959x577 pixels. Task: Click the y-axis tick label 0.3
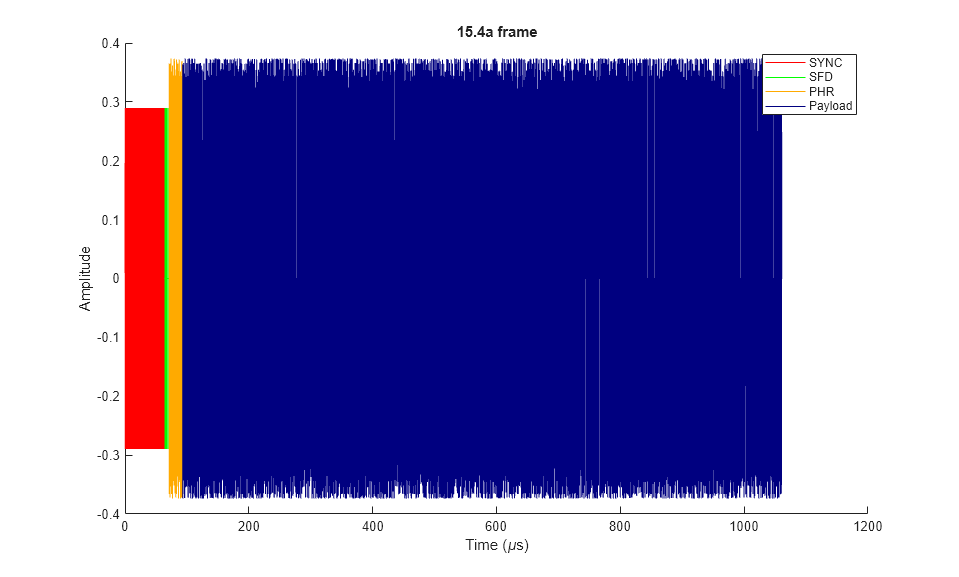(111, 102)
